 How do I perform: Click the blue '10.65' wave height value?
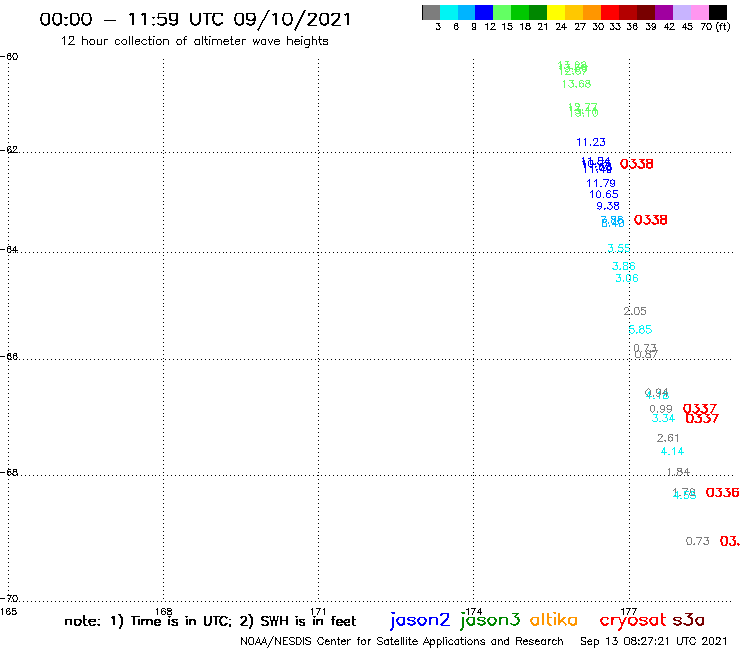[x=604, y=194]
